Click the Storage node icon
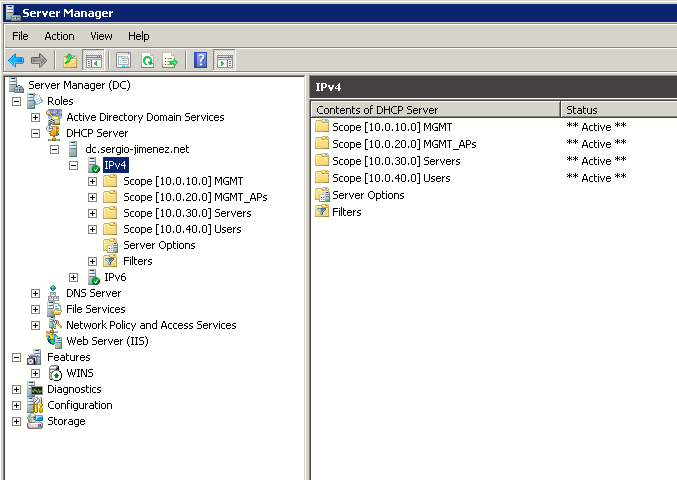Image resolution: width=677 pixels, height=480 pixels. click(x=35, y=421)
